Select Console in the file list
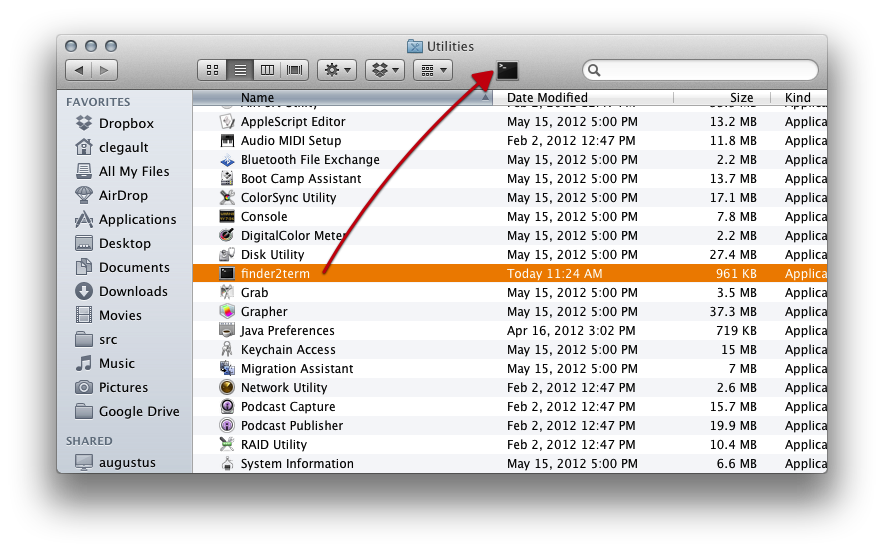Screen dimensions: 884x552 (x=510, y=217)
